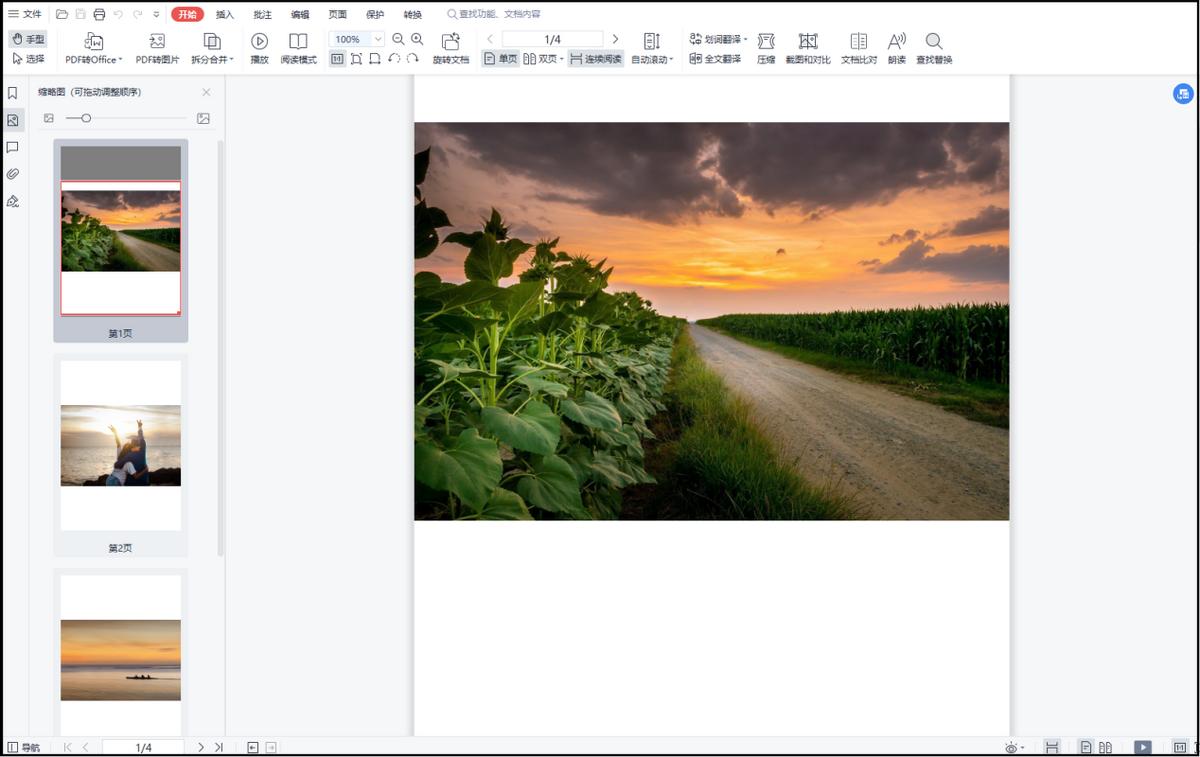
Task: Open the 文件 menu
Action: (25, 14)
